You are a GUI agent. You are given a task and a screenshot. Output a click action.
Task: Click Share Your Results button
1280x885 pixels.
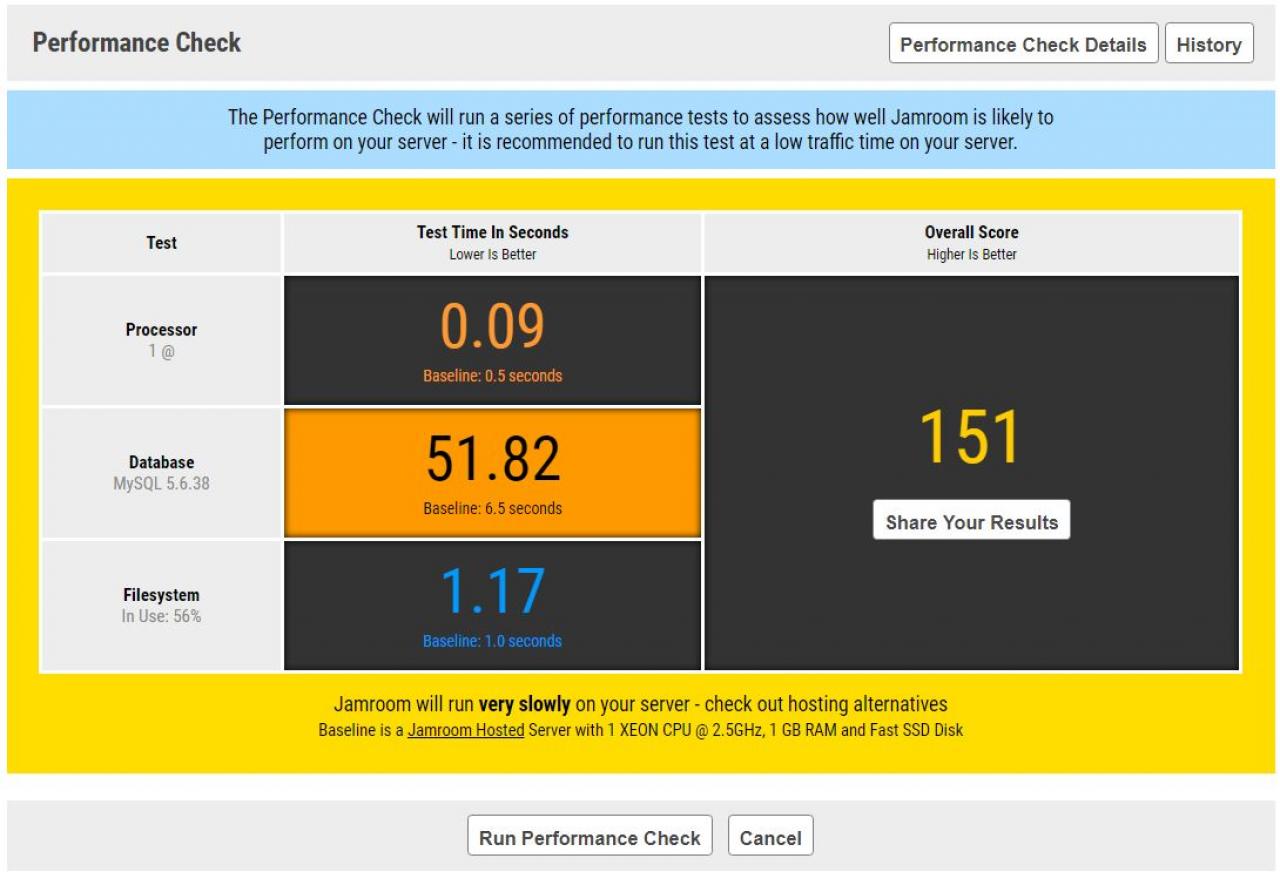[x=971, y=521]
